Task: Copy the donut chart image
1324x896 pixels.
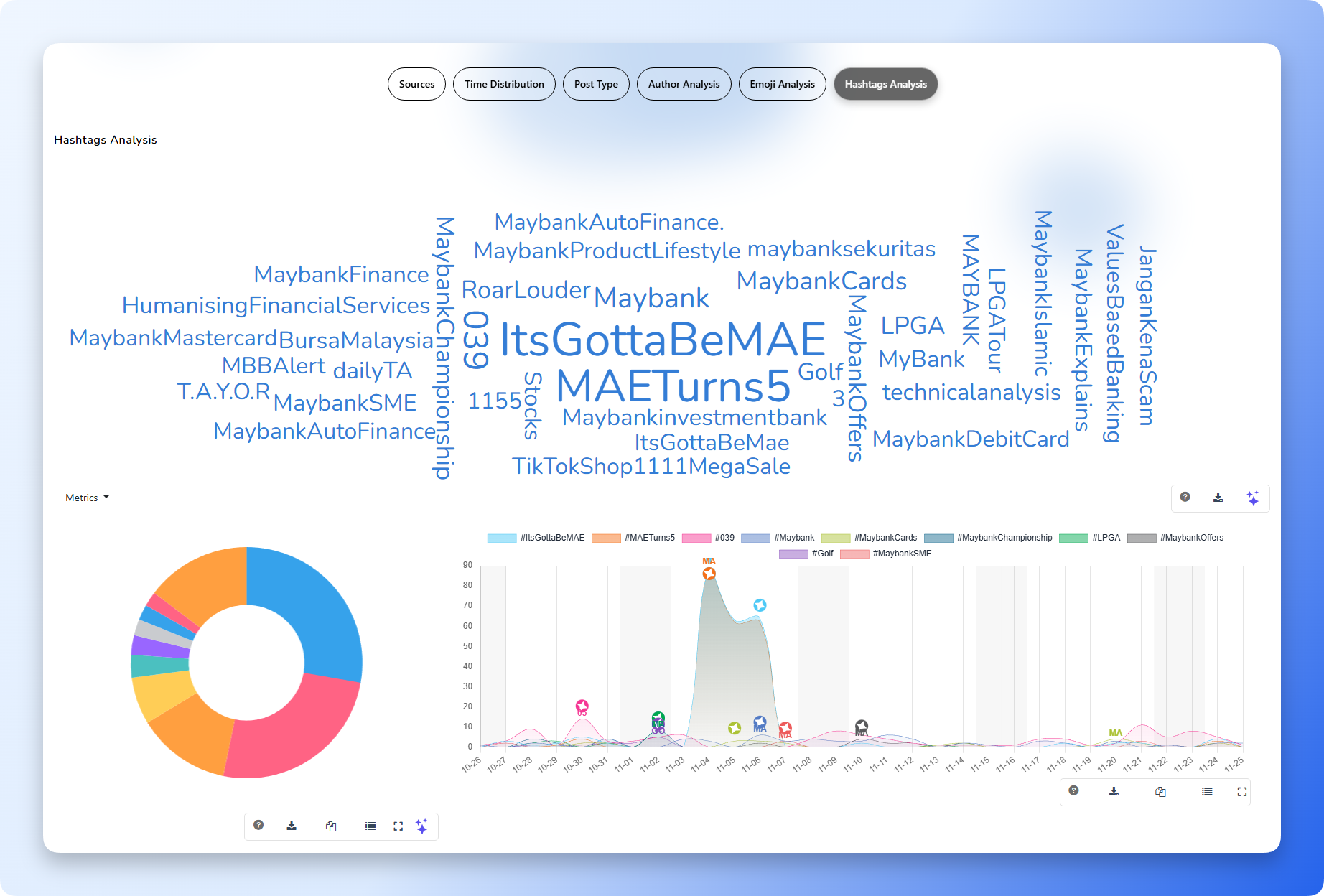Action: coord(331,826)
